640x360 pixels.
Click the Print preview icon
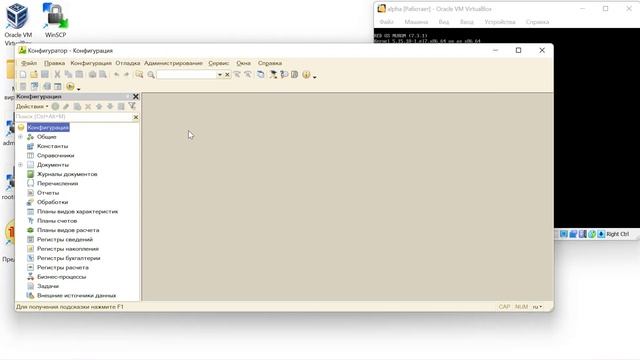tap(103, 74)
